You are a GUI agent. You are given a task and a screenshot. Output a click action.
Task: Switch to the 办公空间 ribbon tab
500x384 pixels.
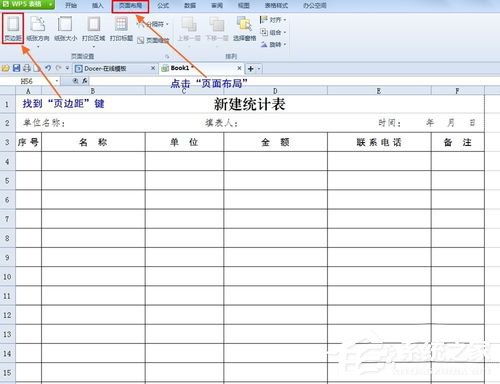coord(315,5)
